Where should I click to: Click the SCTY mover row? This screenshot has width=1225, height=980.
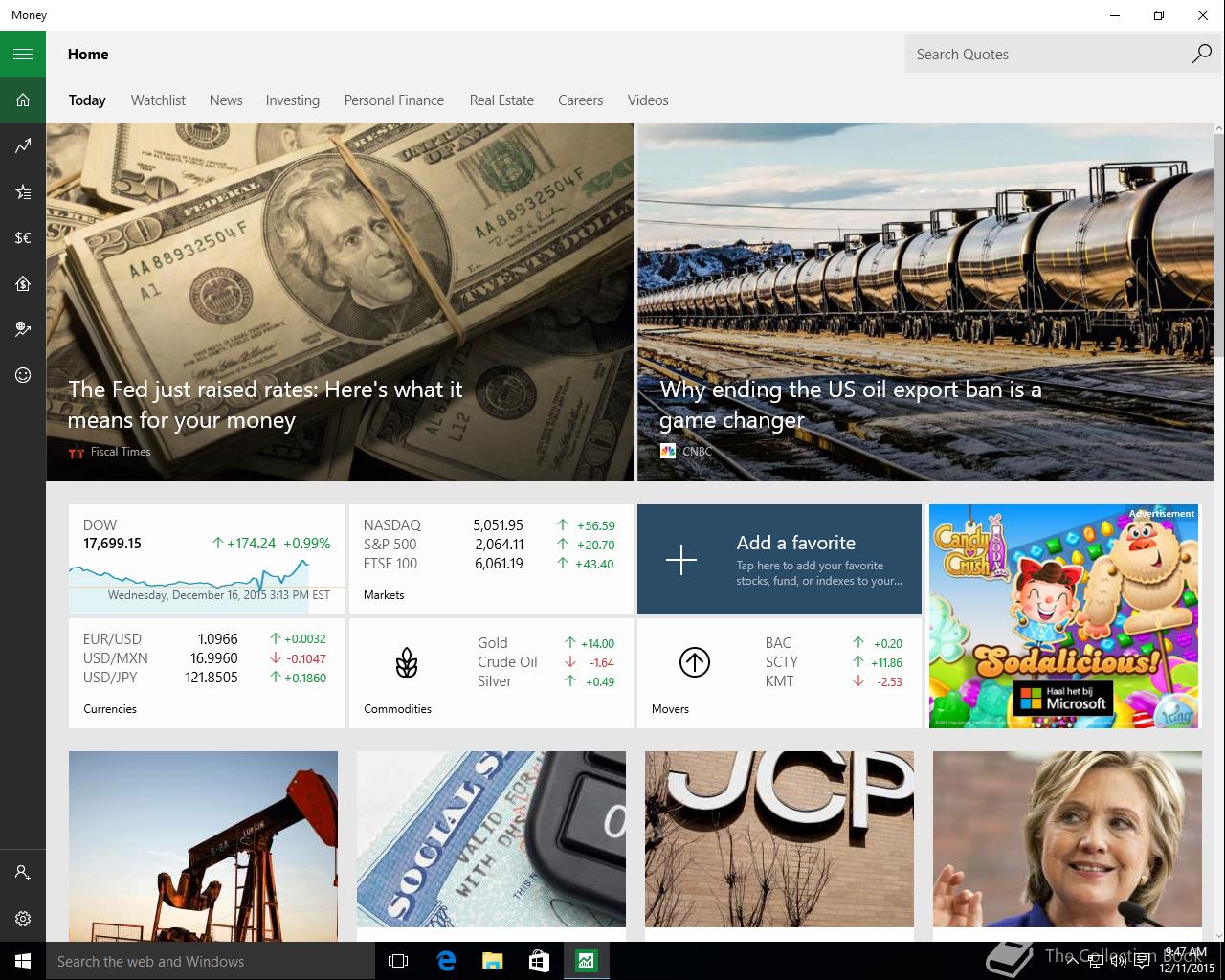(834, 662)
